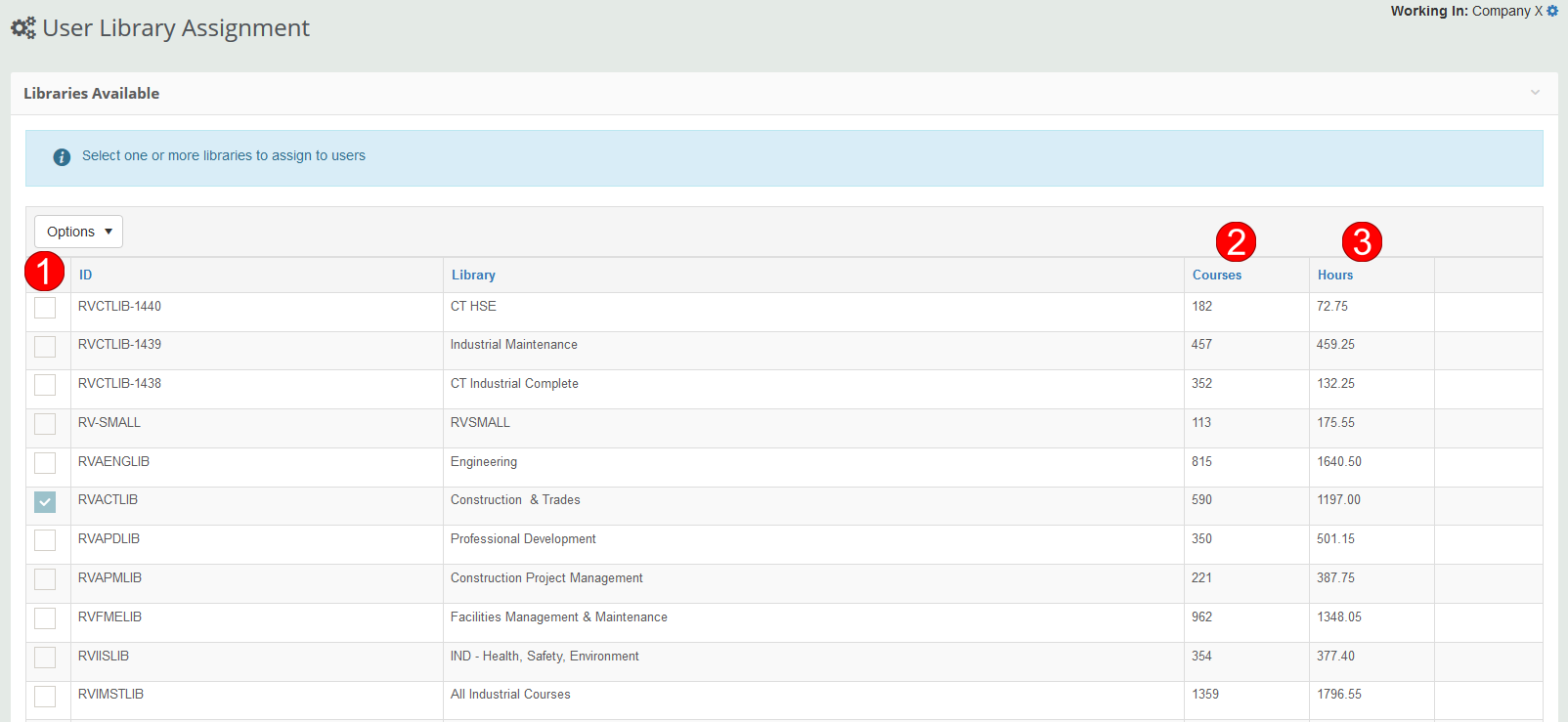The height and width of the screenshot is (722, 1568).
Task: Select the Professional Development row checkbox
Action: click(45, 540)
